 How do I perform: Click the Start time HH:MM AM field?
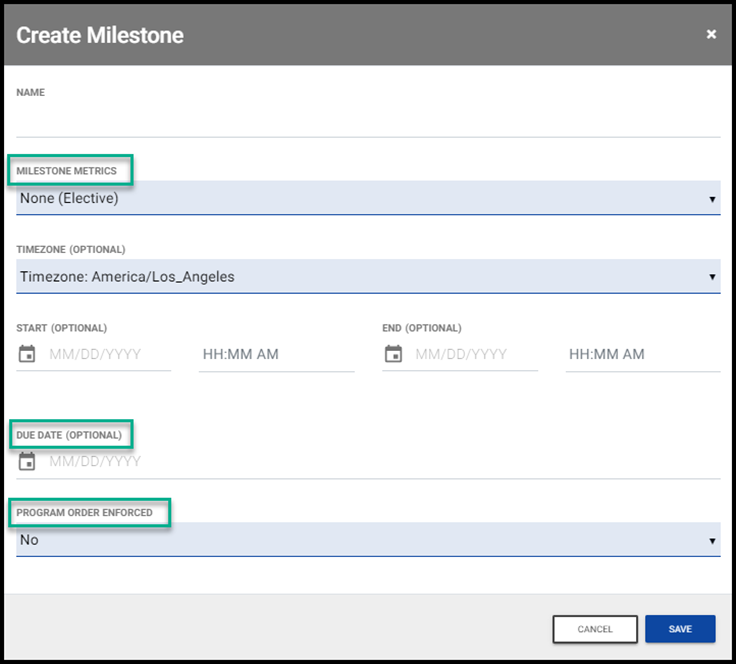coord(276,354)
